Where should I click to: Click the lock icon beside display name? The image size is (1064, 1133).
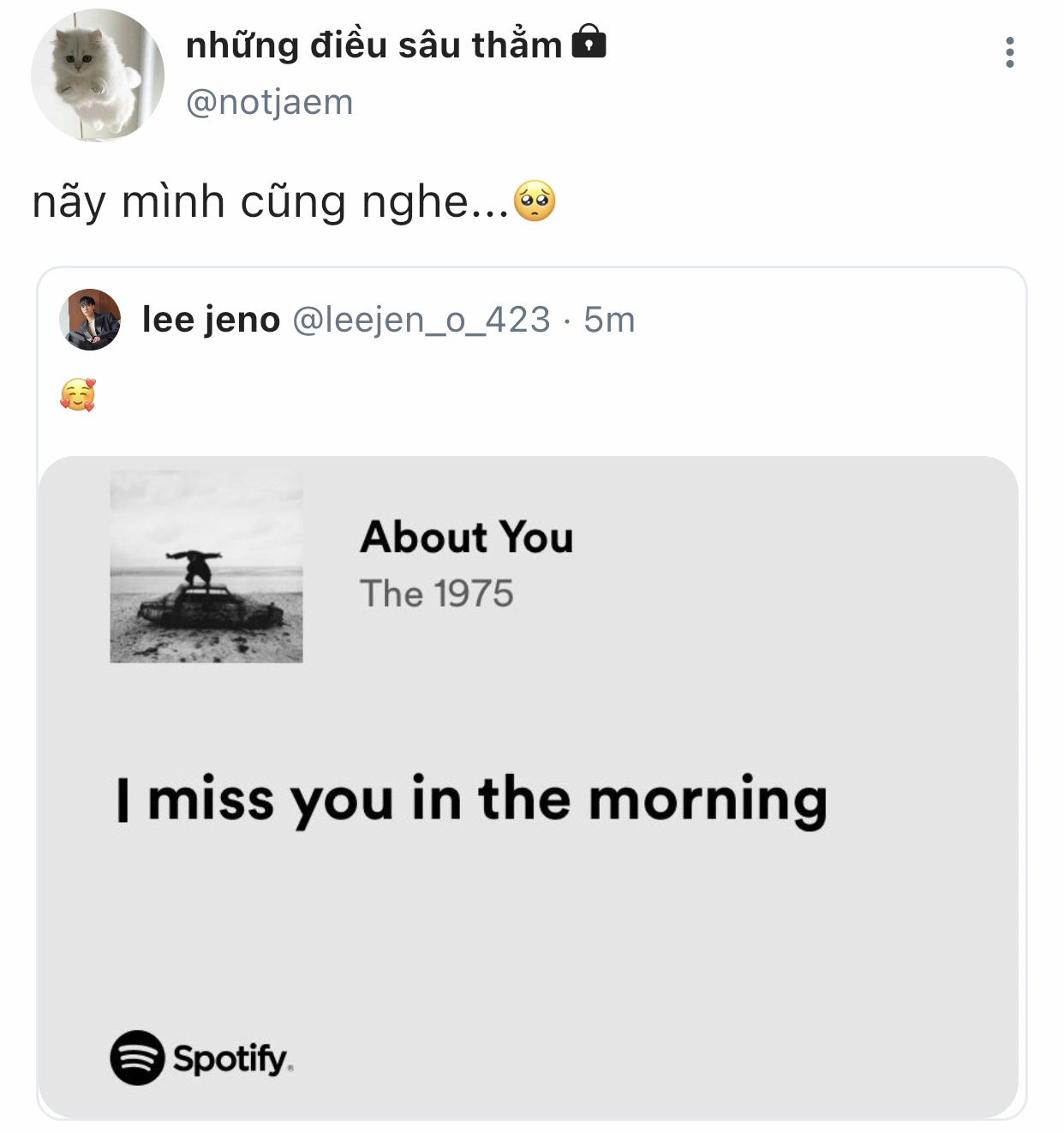coord(589,41)
